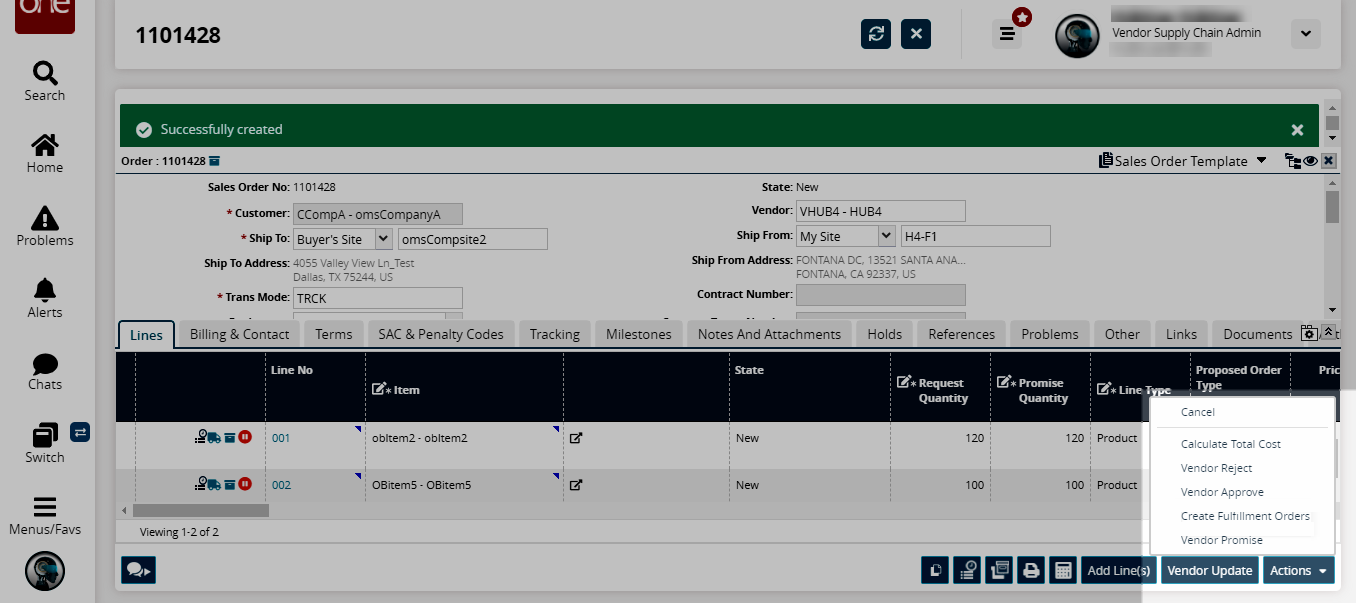The image size is (1356, 603).
Task: Open the print icon in bottom toolbar
Action: pos(1031,570)
